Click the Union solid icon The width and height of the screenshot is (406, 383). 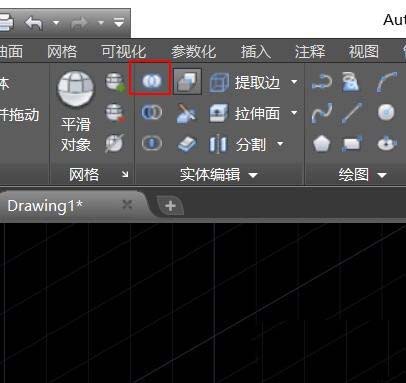tap(152, 81)
